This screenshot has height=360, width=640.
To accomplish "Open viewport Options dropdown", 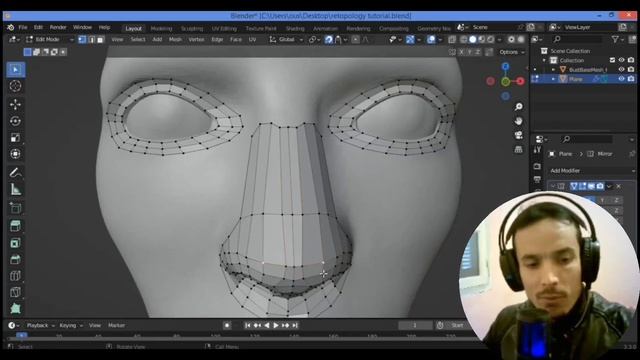I will (511, 52).
